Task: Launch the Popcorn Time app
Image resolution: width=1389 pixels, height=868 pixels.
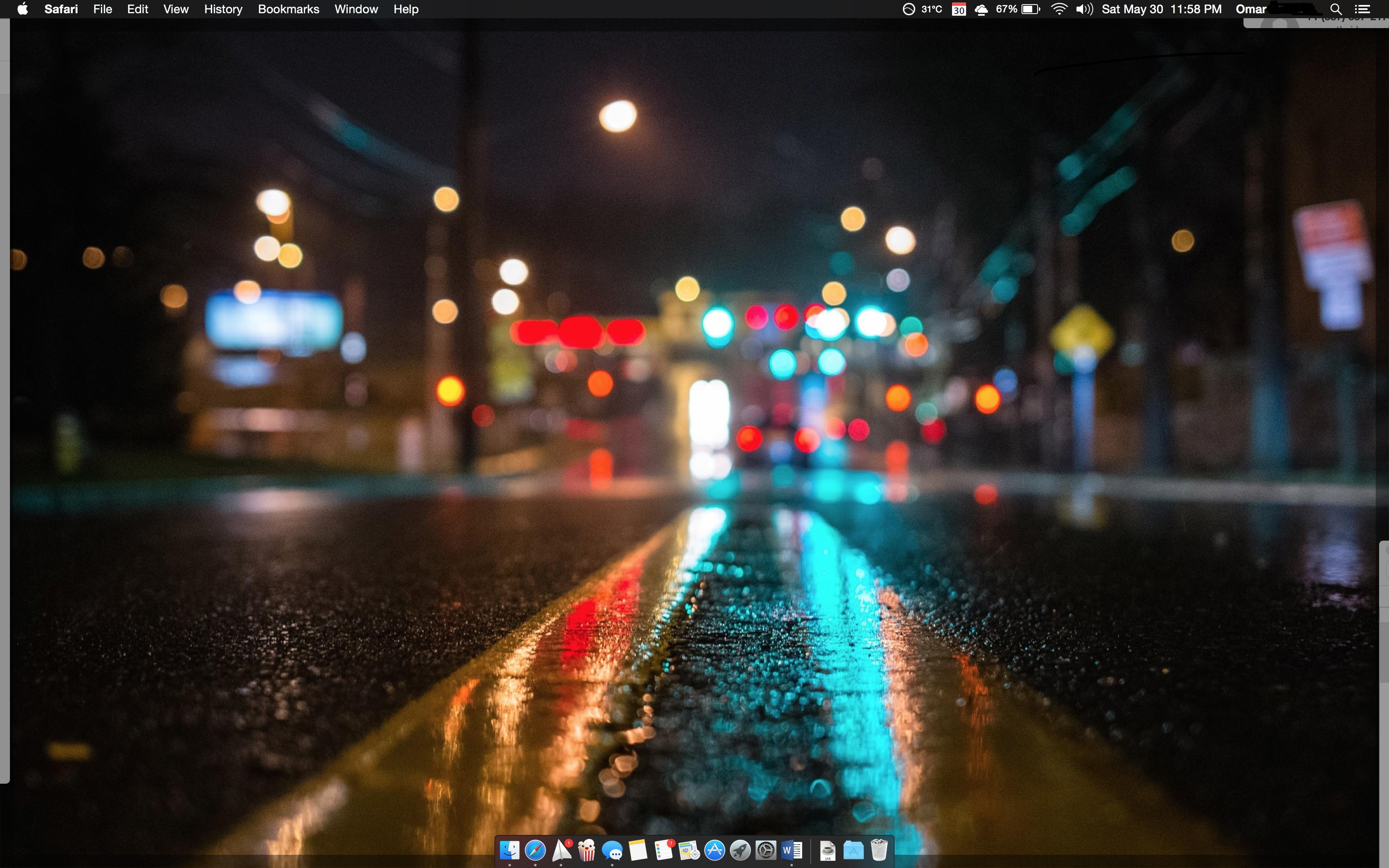Action: click(587, 850)
